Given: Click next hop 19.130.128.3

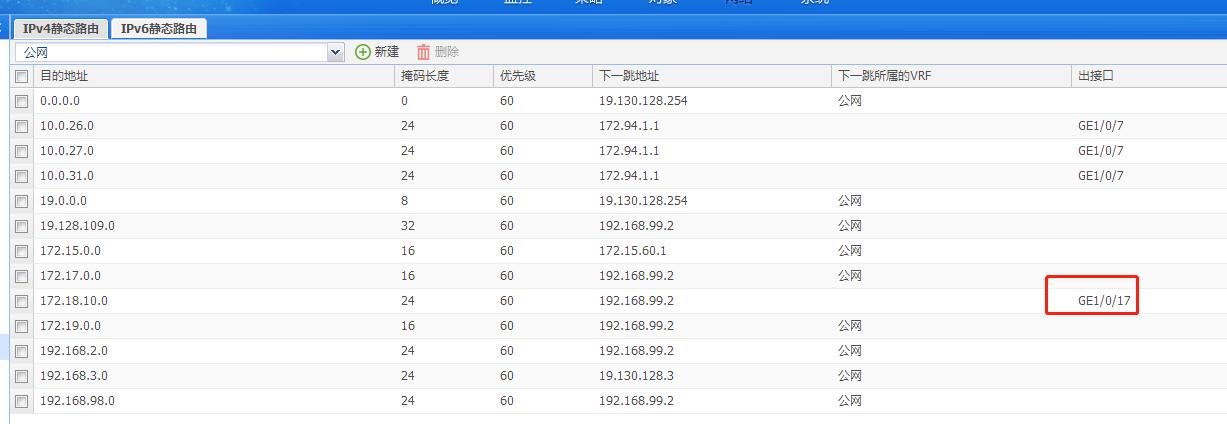Looking at the screenshot, I should (x=636, y=376).
